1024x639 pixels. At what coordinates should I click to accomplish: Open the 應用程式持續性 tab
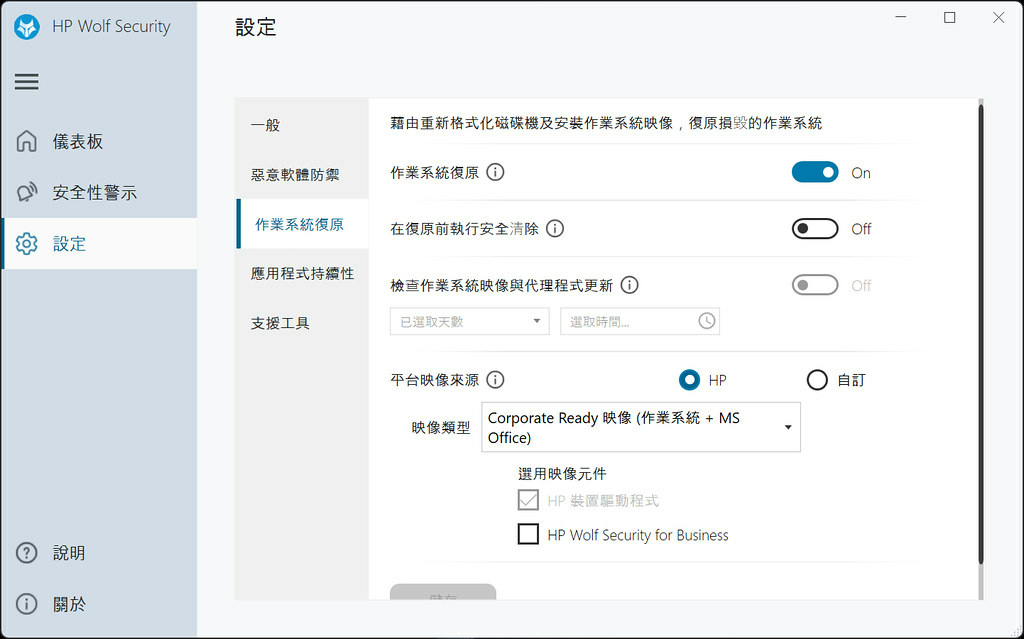pyautogui.click(x=302, y=273)
